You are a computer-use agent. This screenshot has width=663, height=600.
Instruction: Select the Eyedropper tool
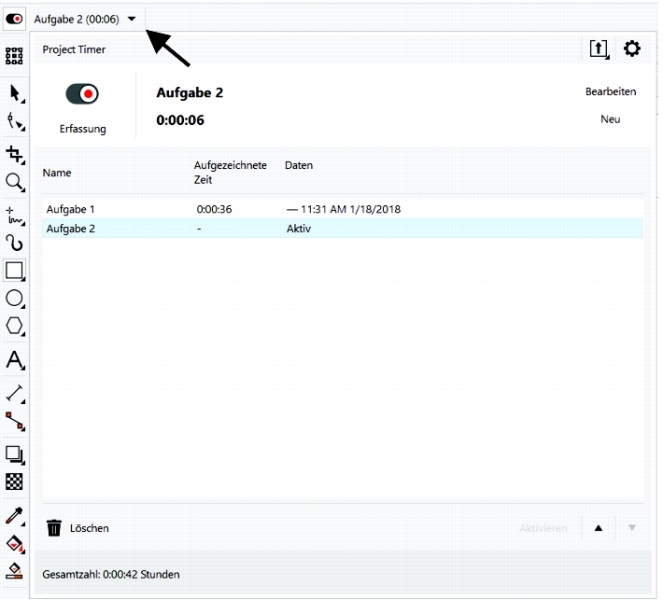14,514
